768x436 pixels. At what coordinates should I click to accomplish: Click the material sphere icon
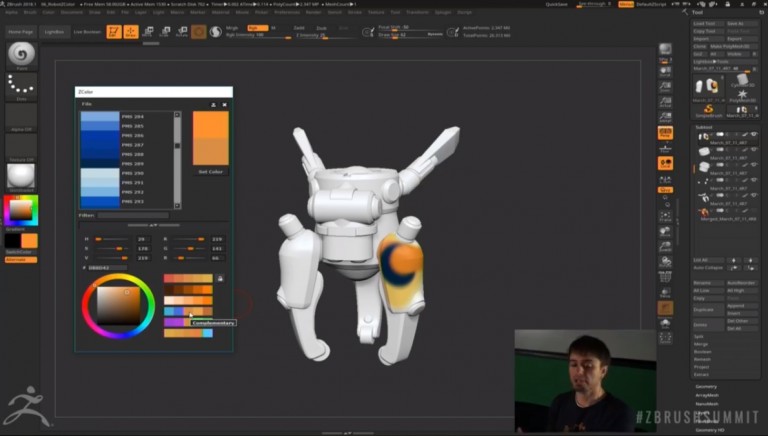[x=21, y=177]
